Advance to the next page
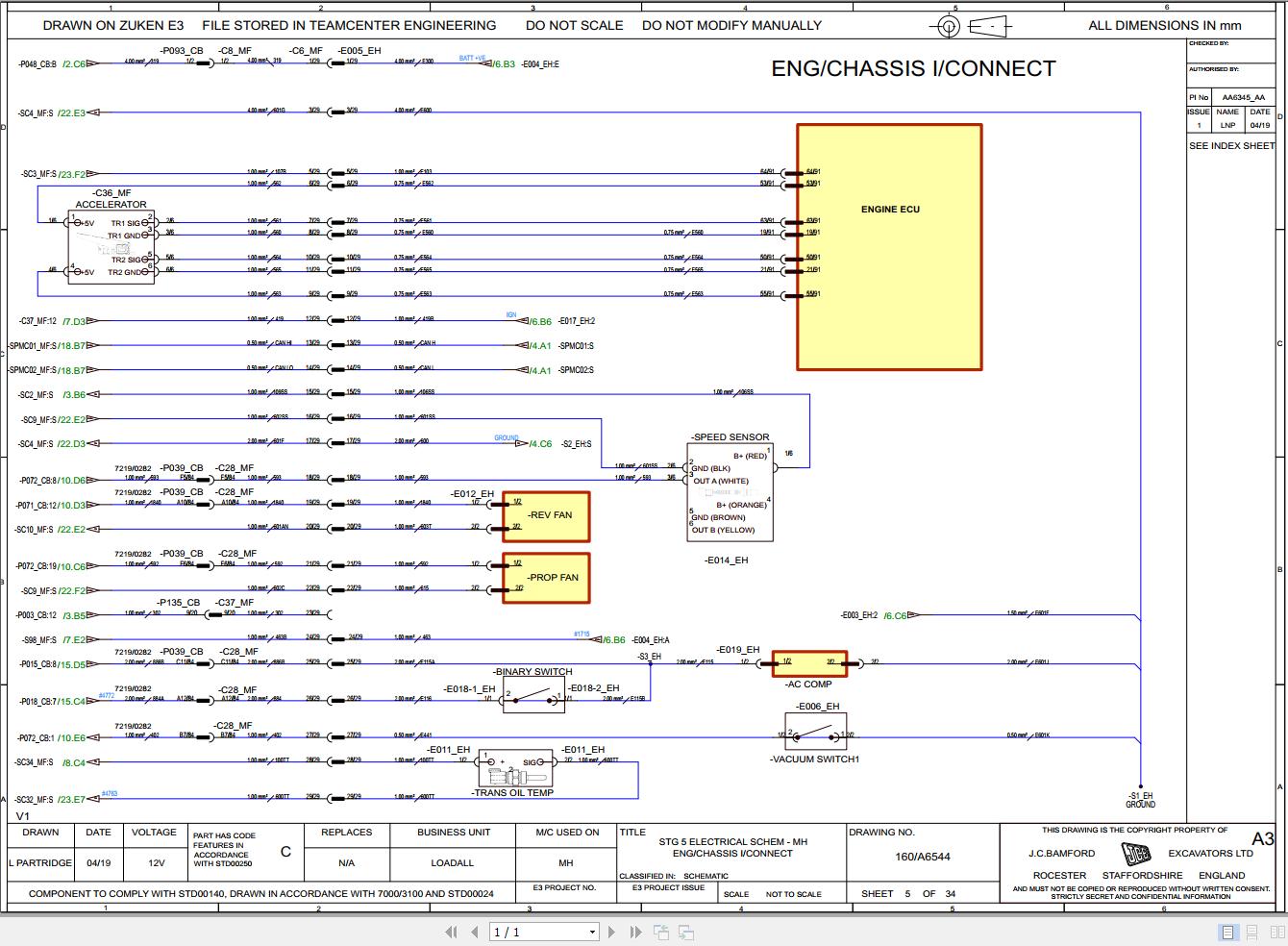Viewport: 1288px width, 946px height. (612, 932)
